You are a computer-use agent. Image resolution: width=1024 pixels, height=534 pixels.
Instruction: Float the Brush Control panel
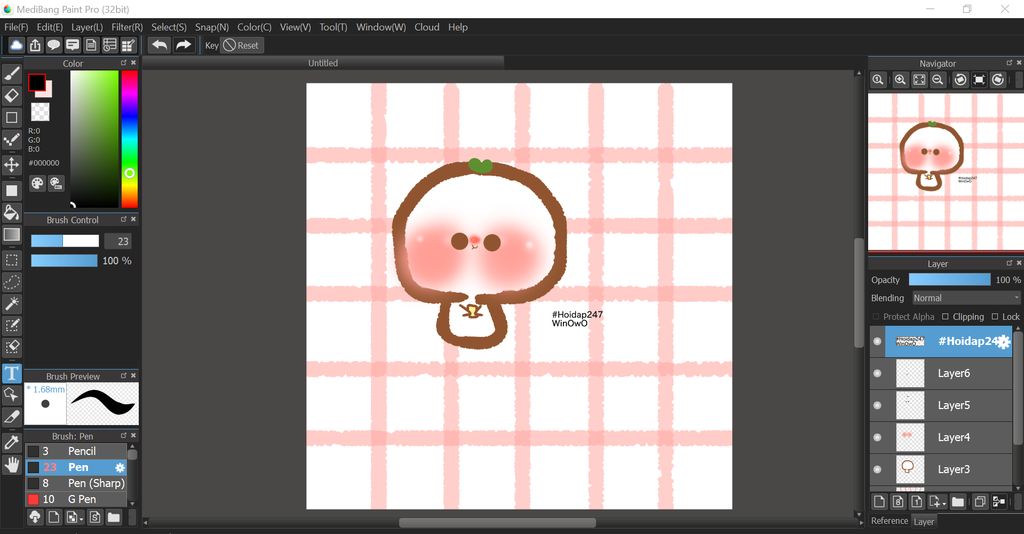pos(123,219)
